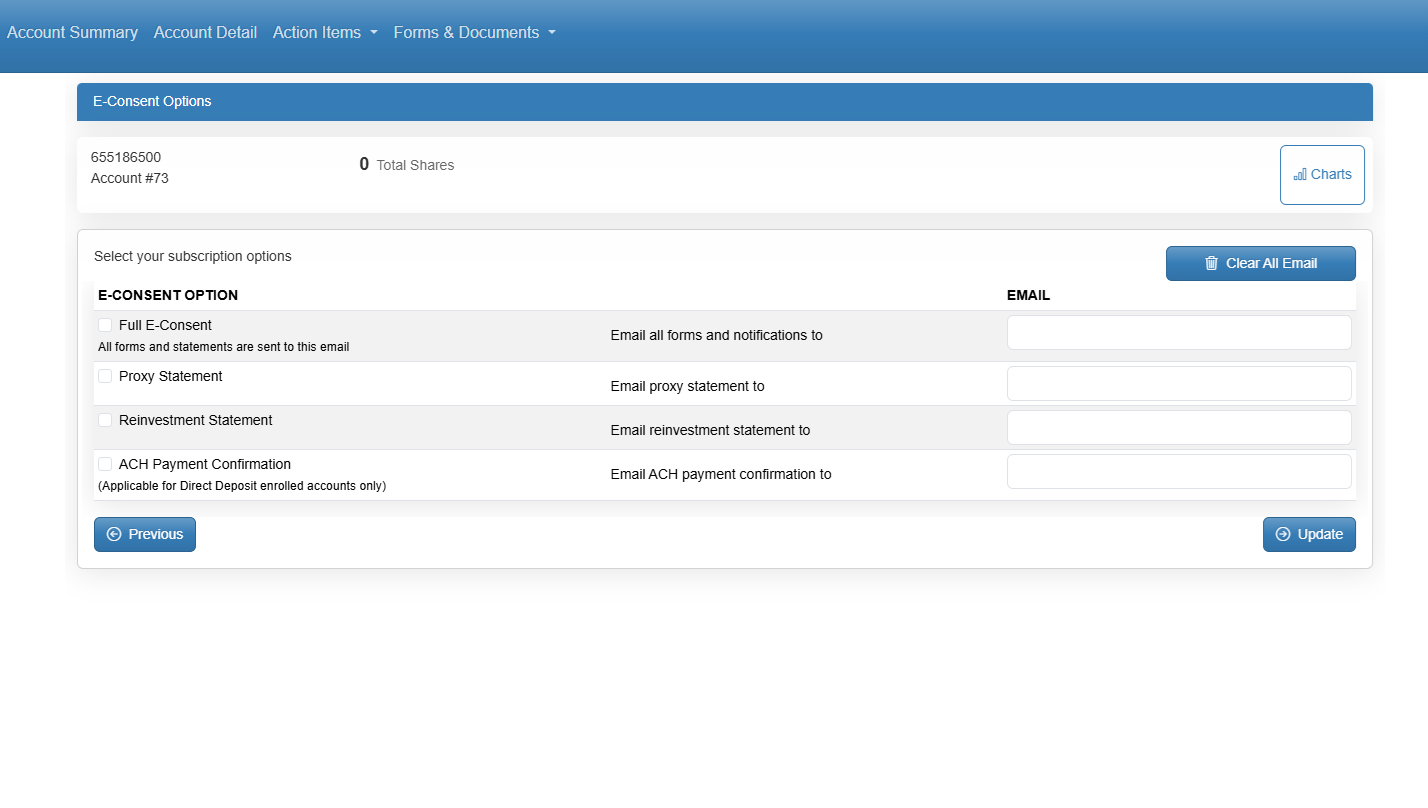Open Charts for this account

click(x=1322, y=175)
